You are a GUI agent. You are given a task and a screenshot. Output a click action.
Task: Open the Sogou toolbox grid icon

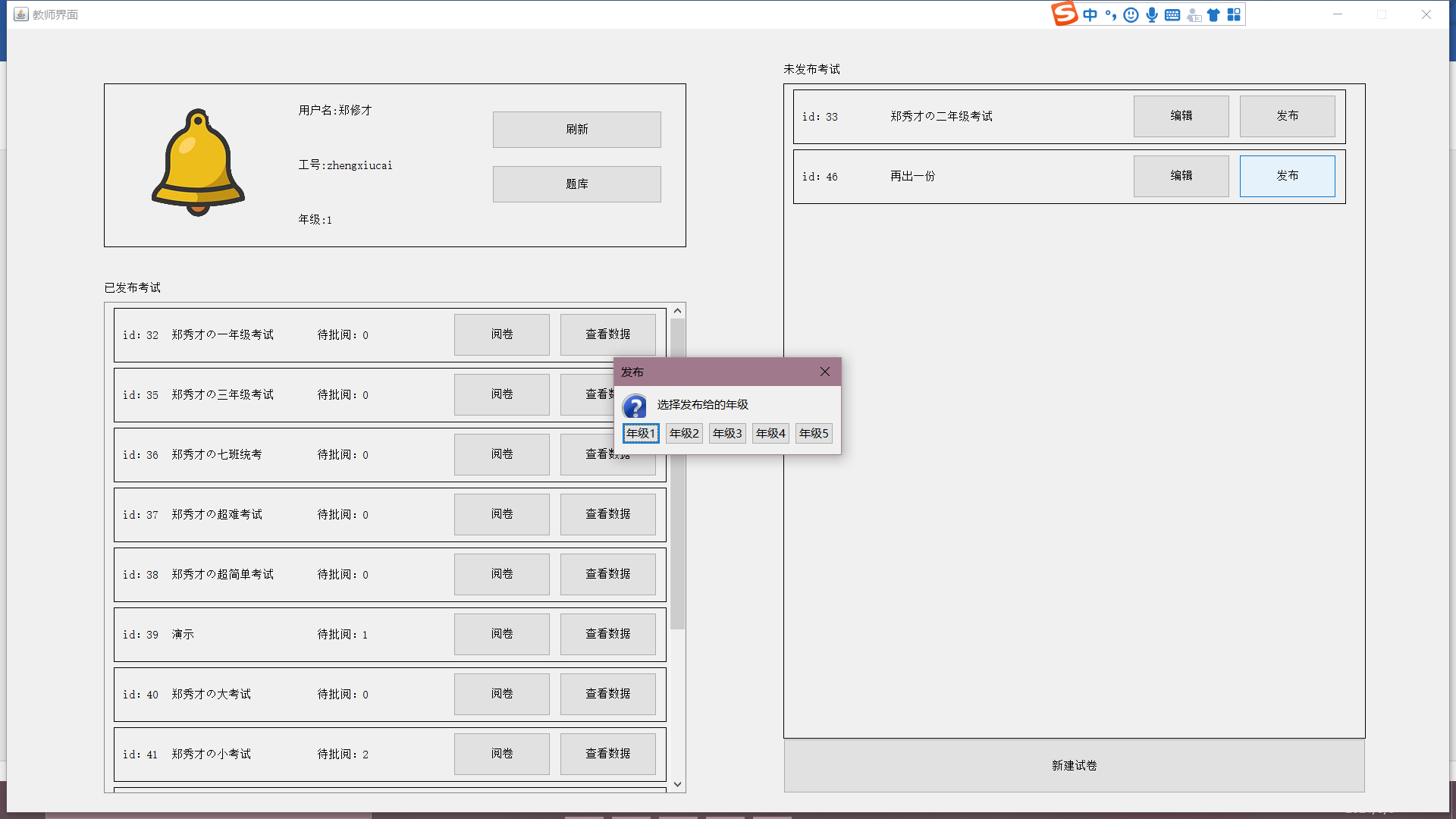coord(1234,15)
